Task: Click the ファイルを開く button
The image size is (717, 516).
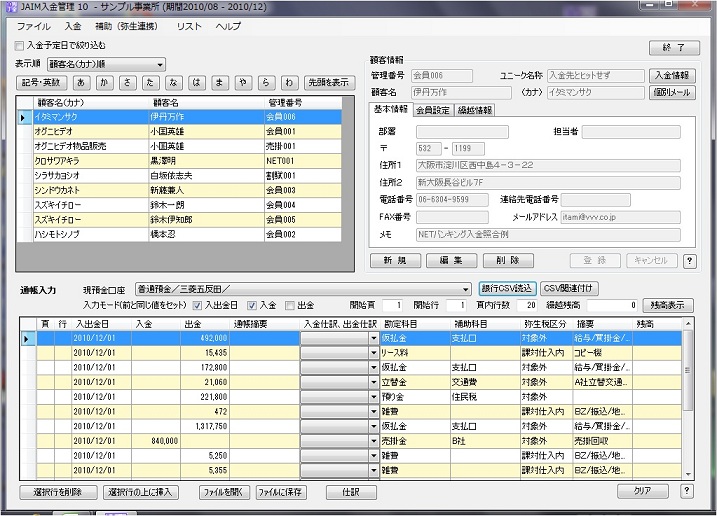Action: coord(224,492)
